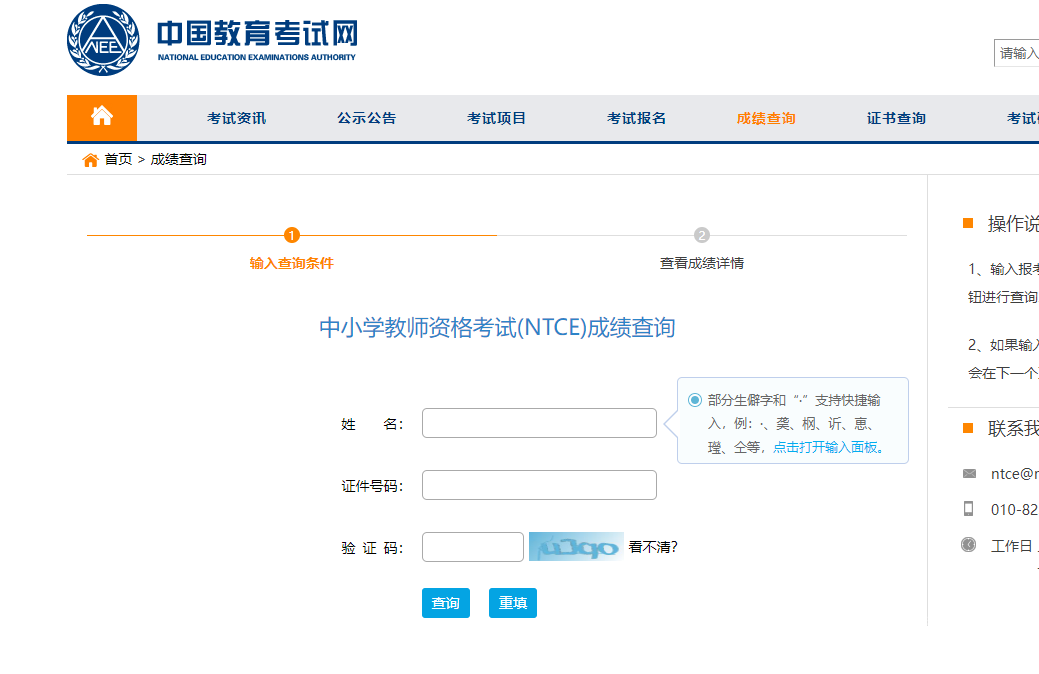The height and width of the screenshot is (674, 1039).
Task: Open the 考试项目 menu
Action: [496, 118]
